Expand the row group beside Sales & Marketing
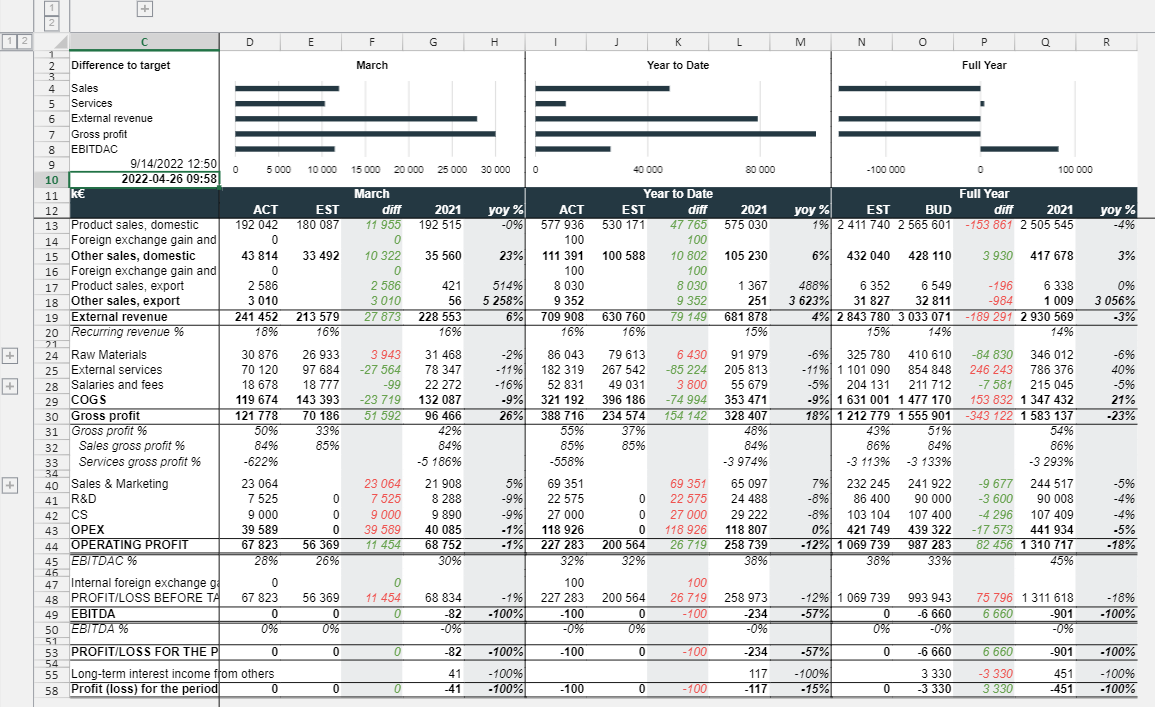1155x707 pixels. point(10,485)
